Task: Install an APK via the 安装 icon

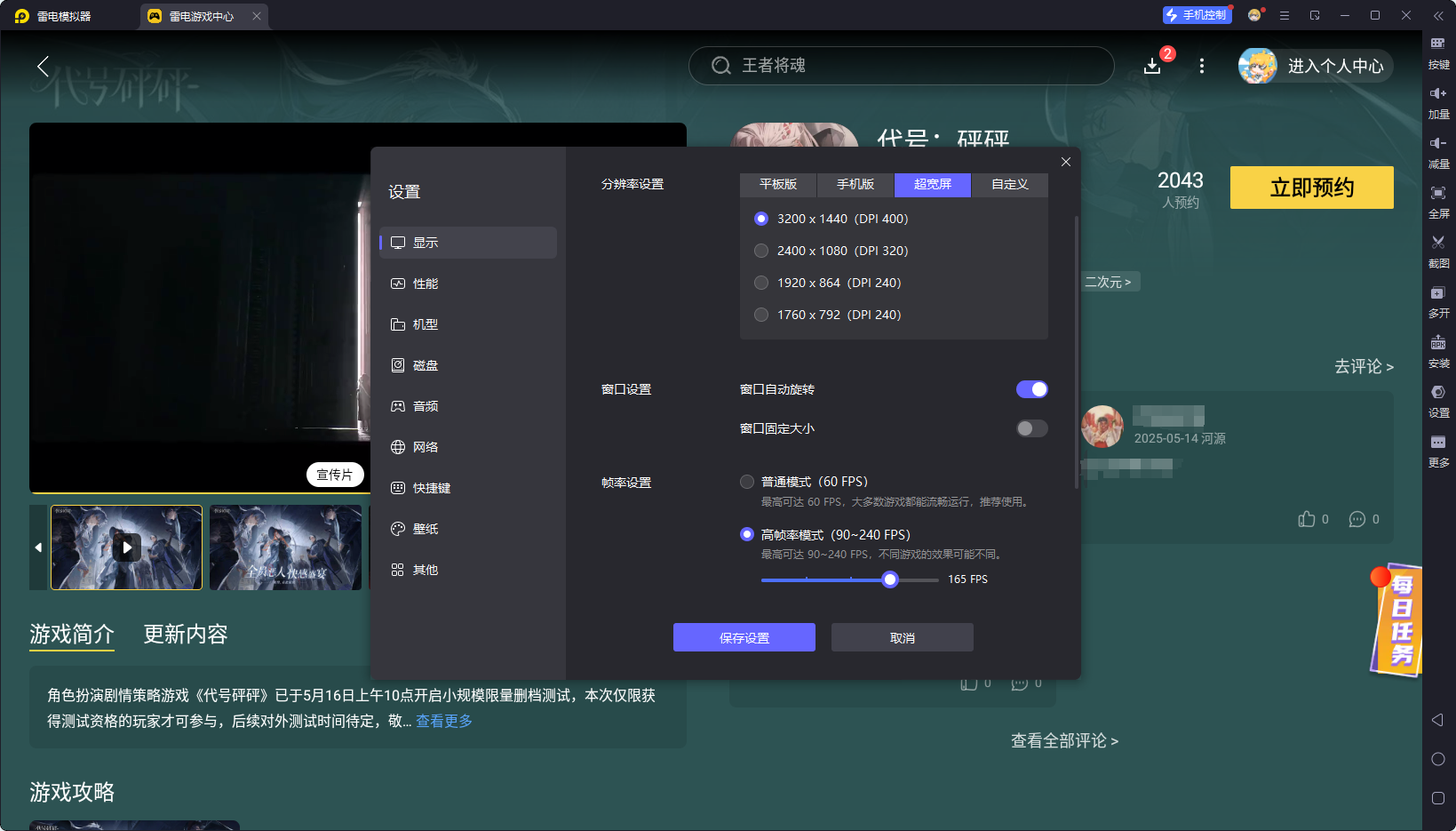Action: tap(1439, 351)
